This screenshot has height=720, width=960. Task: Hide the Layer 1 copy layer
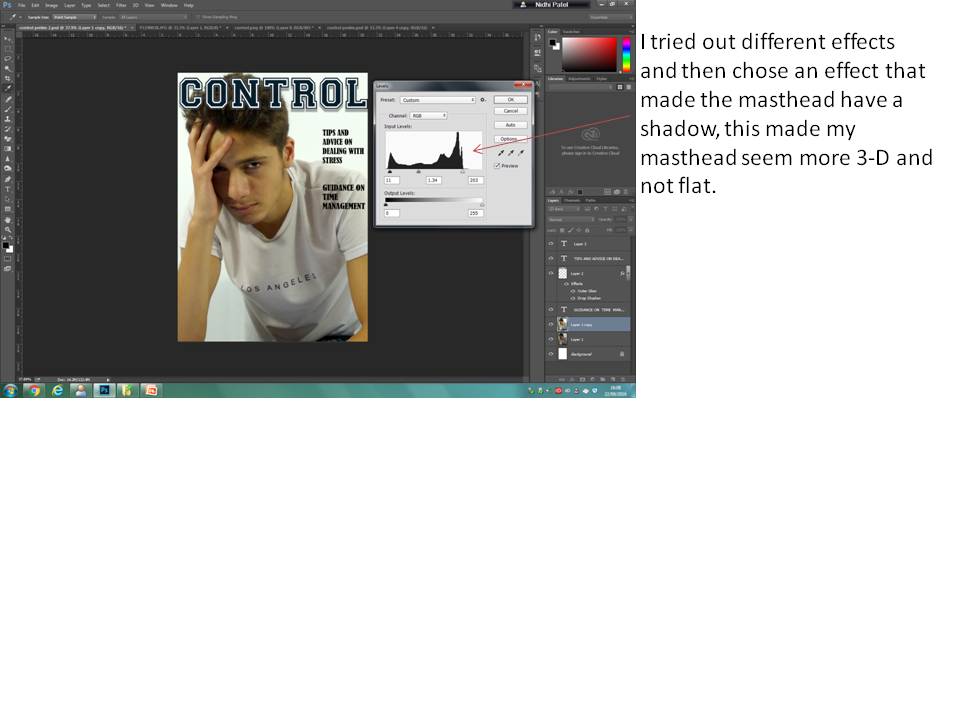[x=551, y=324]
